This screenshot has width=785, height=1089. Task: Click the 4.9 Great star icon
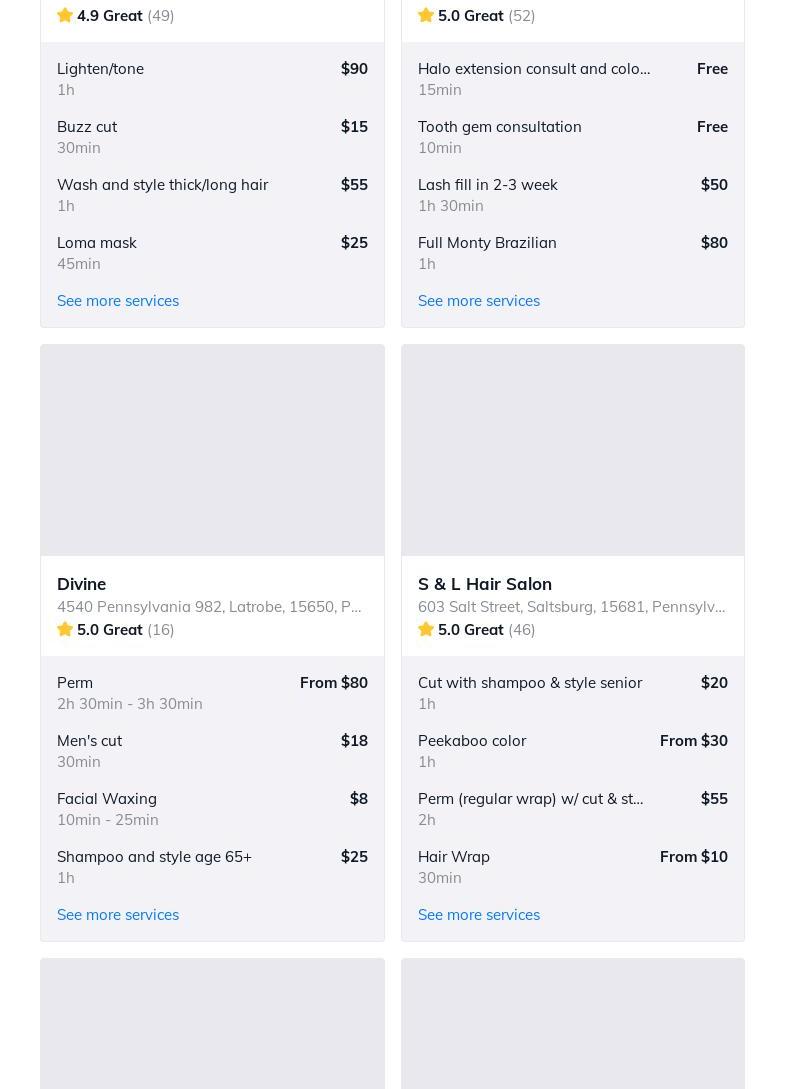pos(65,15)
